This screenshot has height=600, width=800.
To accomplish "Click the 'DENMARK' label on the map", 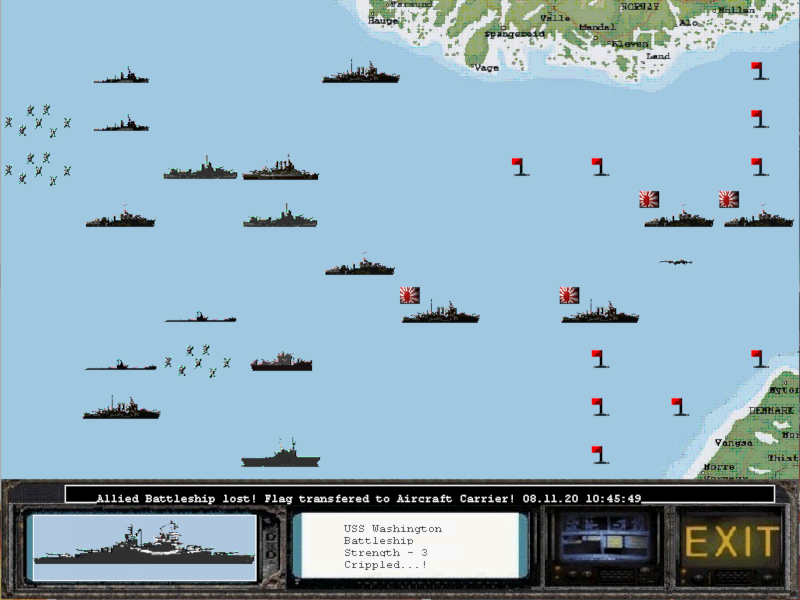I will (x=771, y=410).
